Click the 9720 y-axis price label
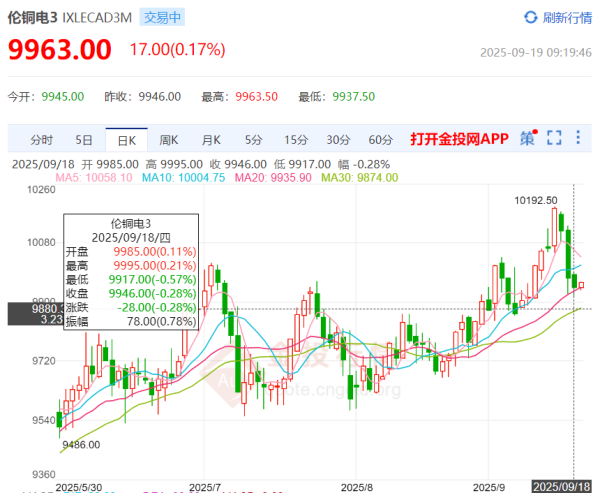This screenshot has width=600, height=493. [44, 361]
